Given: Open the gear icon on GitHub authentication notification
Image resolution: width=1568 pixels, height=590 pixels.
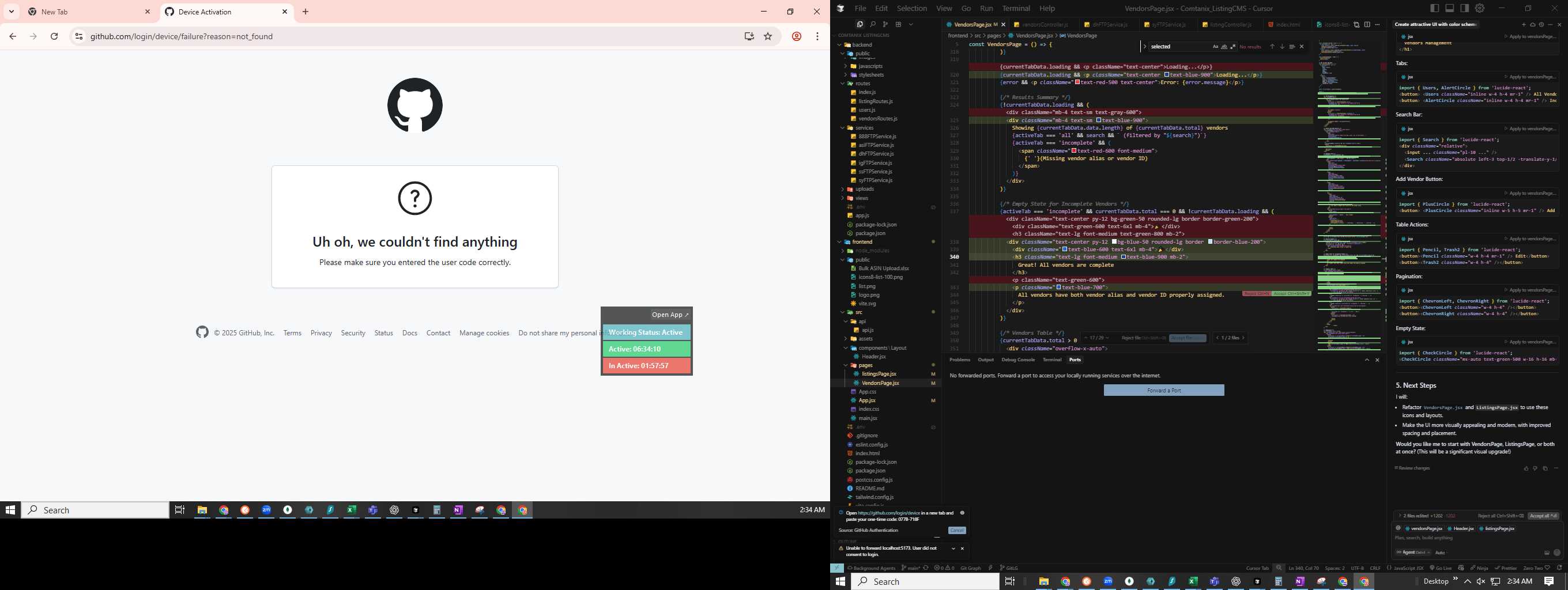Looking at the screenshot, I should coord(962,513).
